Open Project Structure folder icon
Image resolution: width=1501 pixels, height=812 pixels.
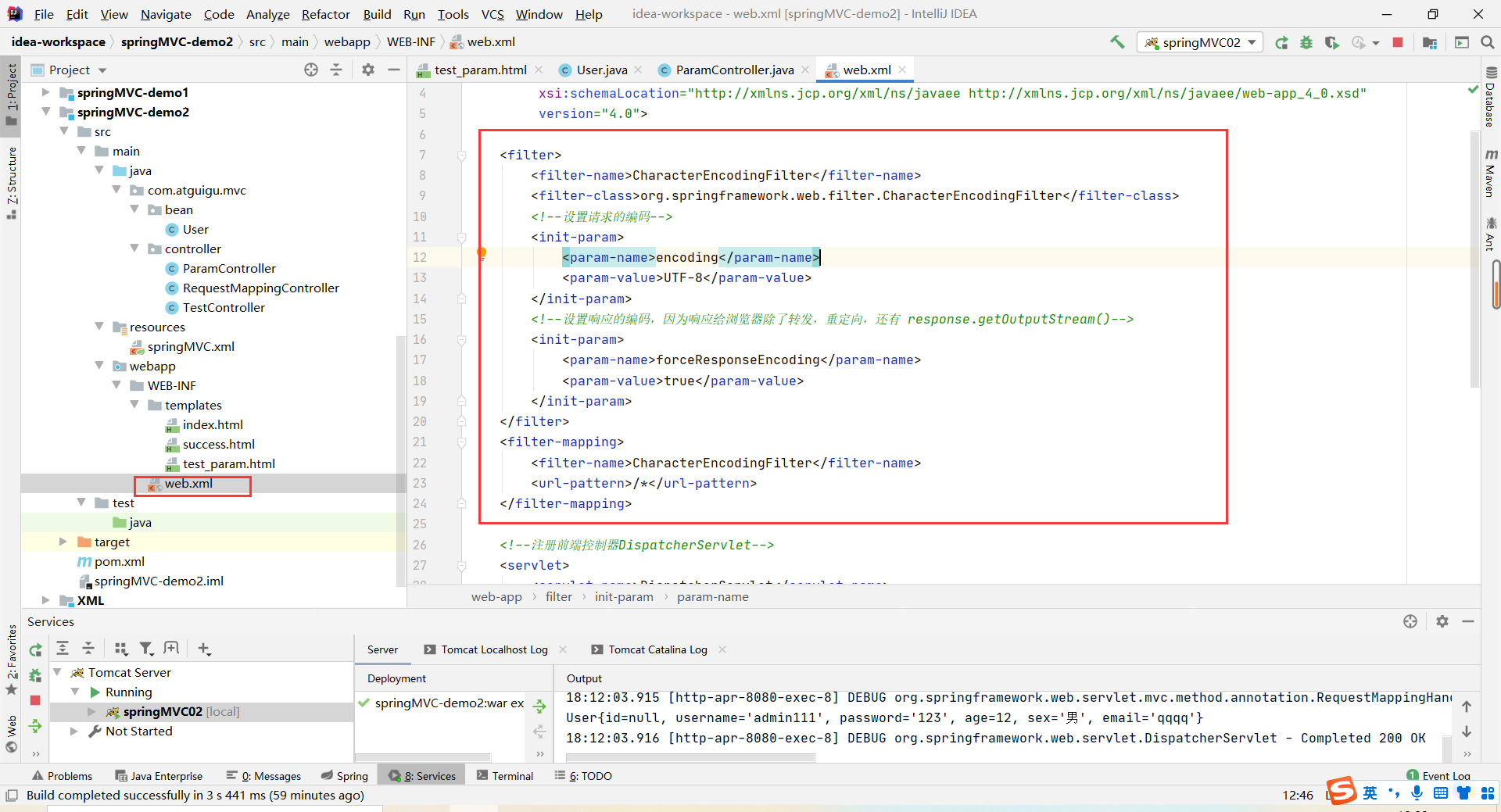pyautogui.click(x=1430, y=42)
